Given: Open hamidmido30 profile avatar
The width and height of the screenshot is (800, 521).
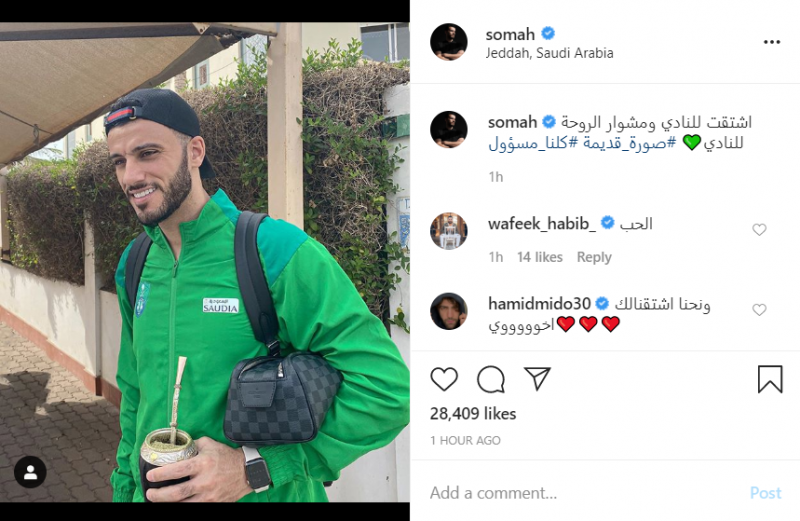Looking at the screenshot, I should [449, 311].
